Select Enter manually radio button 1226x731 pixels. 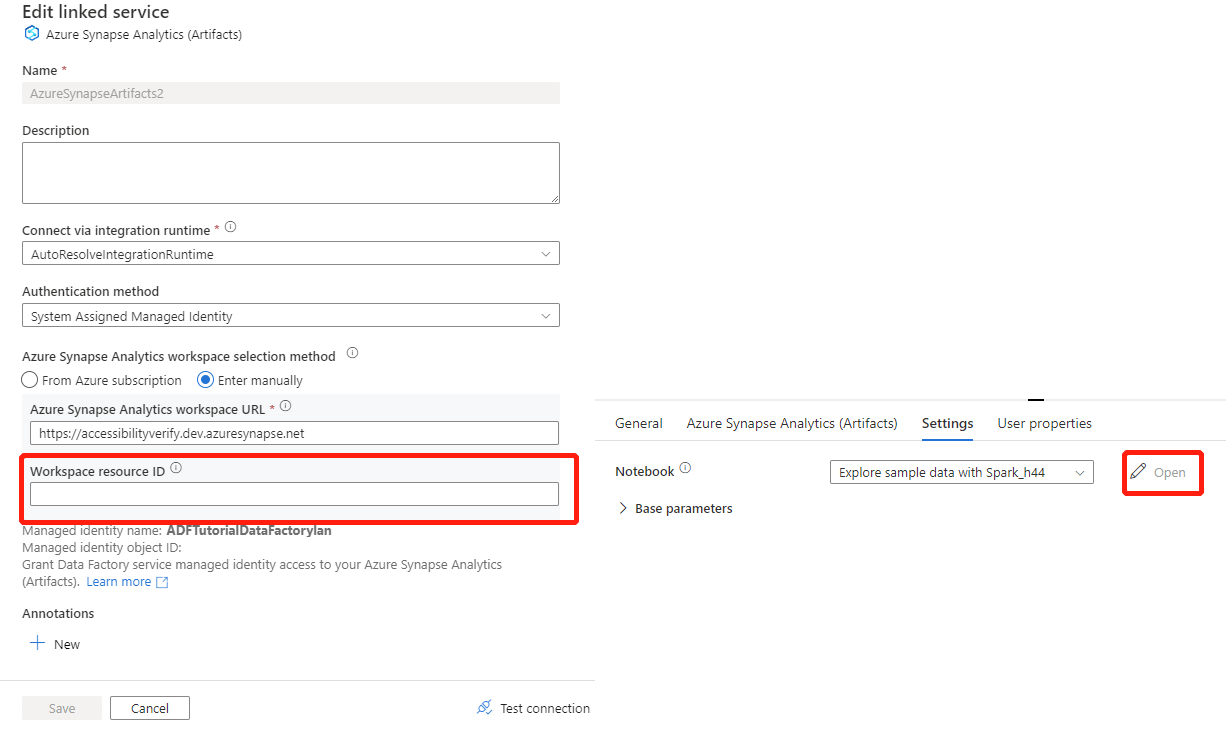pos(206,380)
